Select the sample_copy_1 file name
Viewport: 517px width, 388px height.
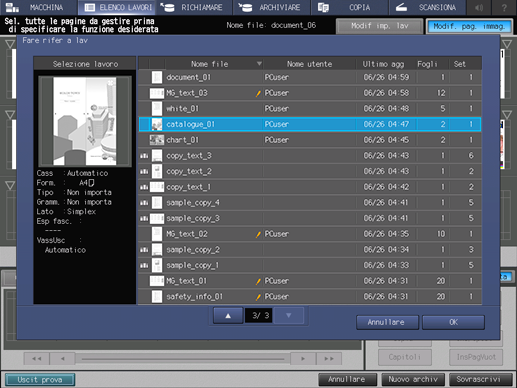click(x=192, y=265)
